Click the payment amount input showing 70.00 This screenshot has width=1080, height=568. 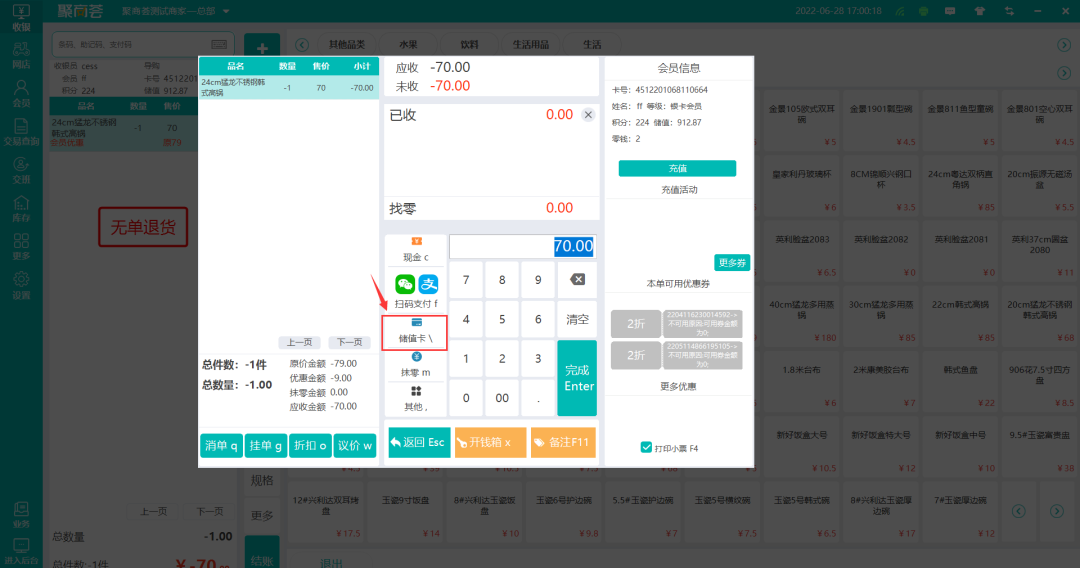tap(522, 246)
